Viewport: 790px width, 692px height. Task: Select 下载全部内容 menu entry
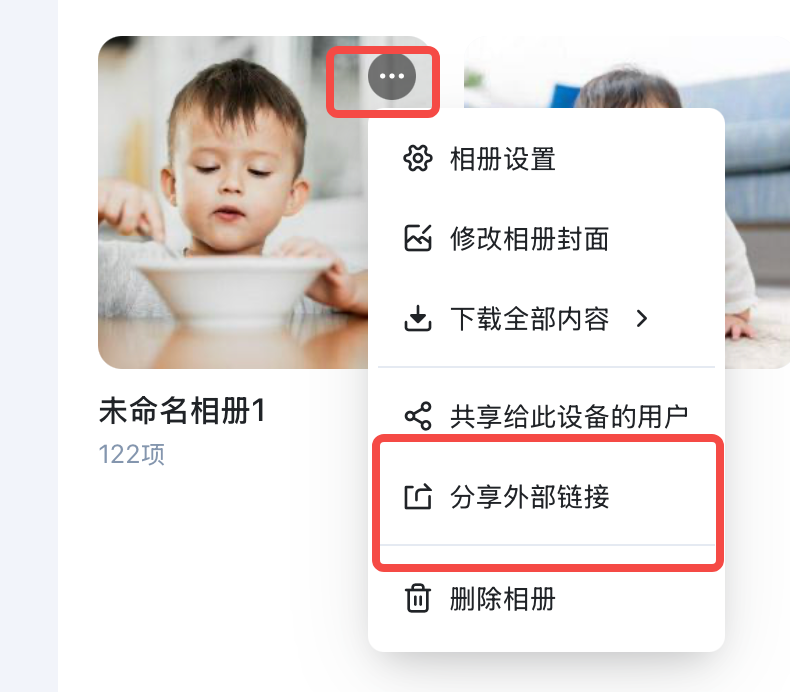point(546,319)
